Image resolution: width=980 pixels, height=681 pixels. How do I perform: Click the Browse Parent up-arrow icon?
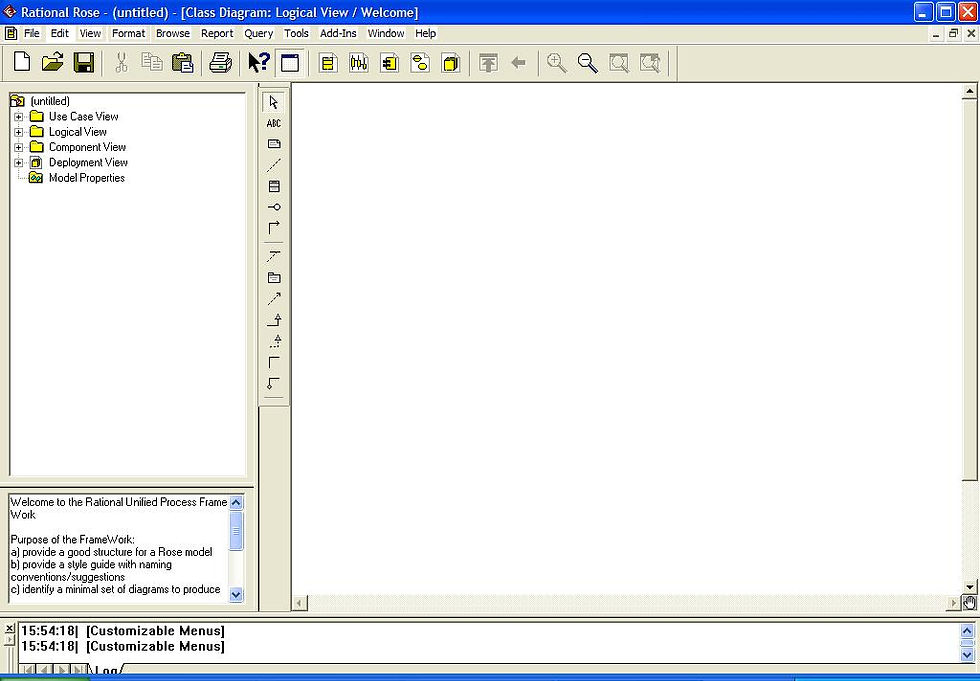coord(488,62)
